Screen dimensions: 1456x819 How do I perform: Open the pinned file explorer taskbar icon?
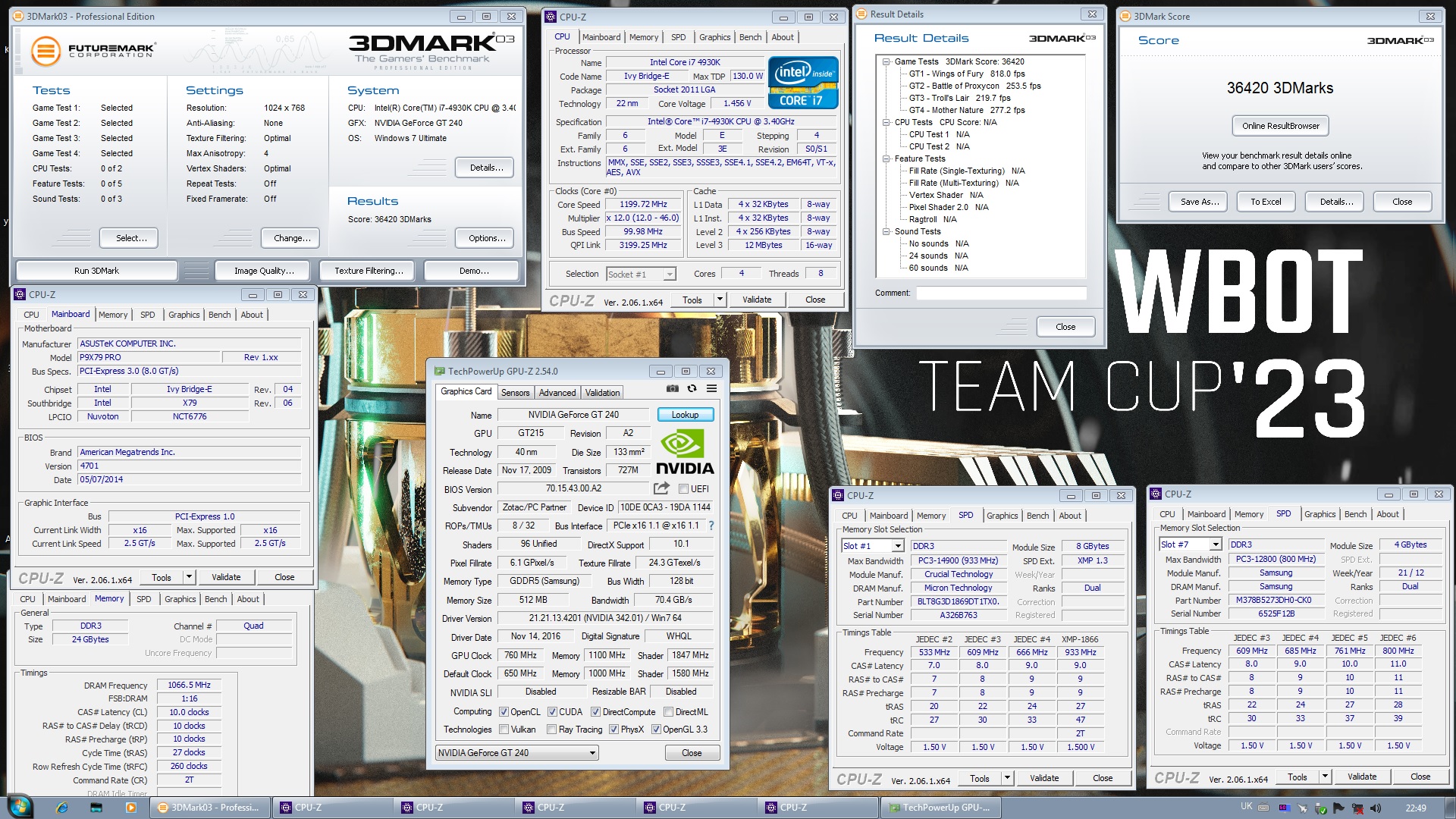coord(96,808)
